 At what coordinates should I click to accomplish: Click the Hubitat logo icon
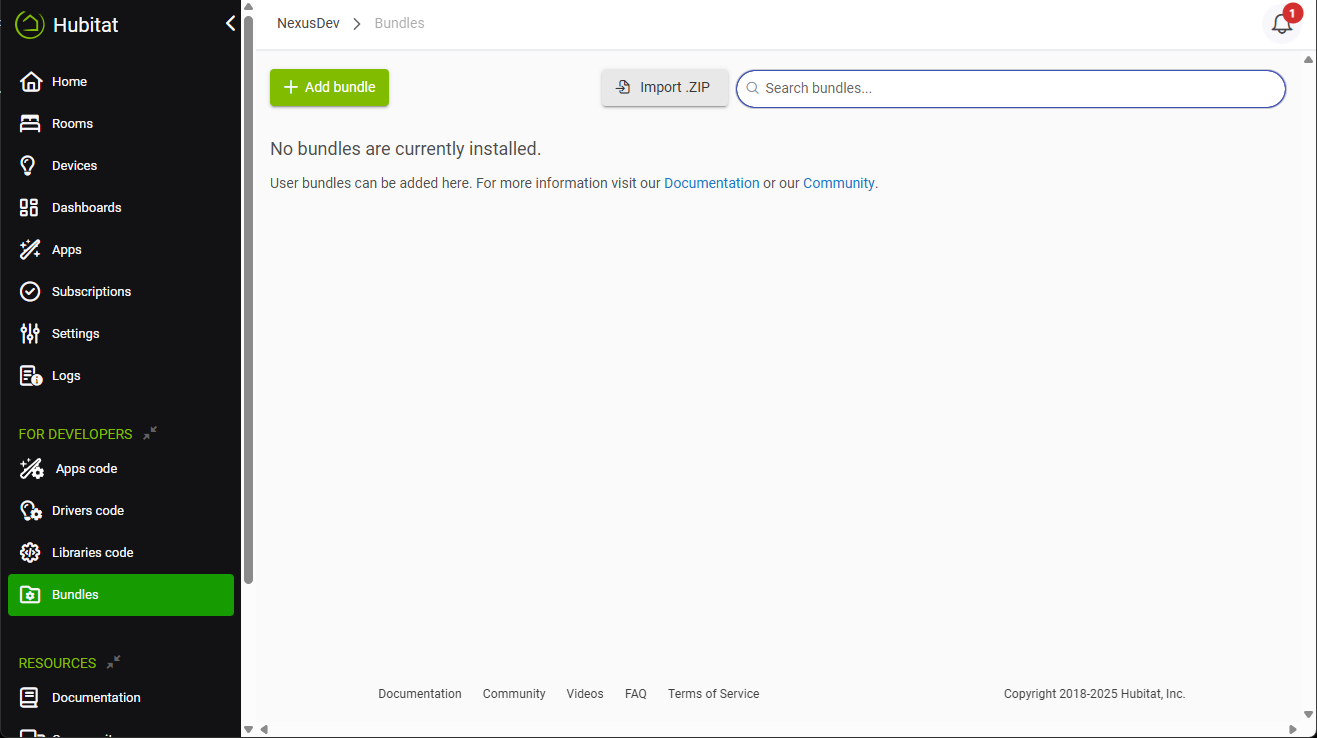click(30, 24)
